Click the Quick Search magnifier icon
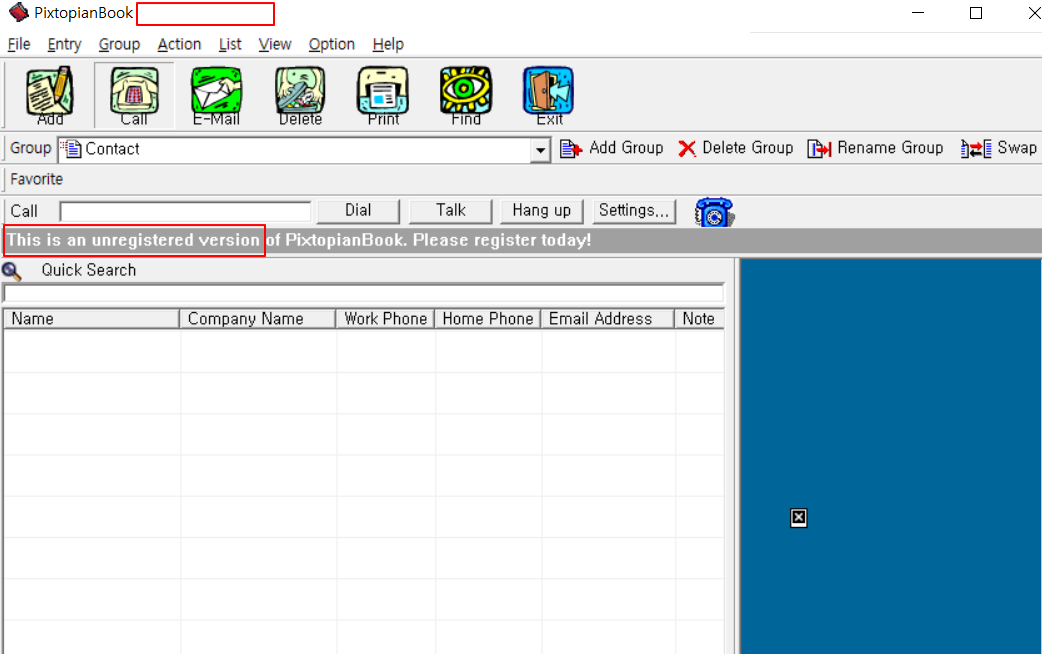This screenshot has width=1042, height=654. pos(12,271)
